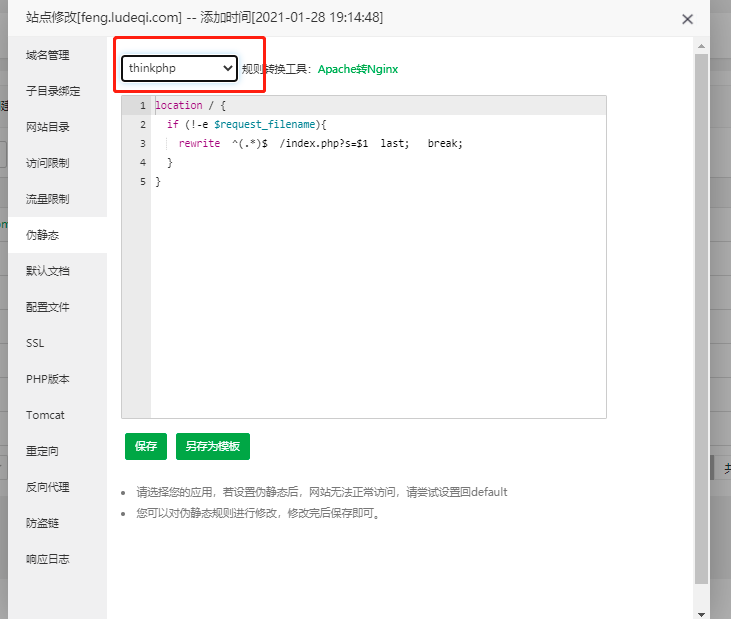
Task: Open the 子目录绑定 tab
Action: click(53, 91)
